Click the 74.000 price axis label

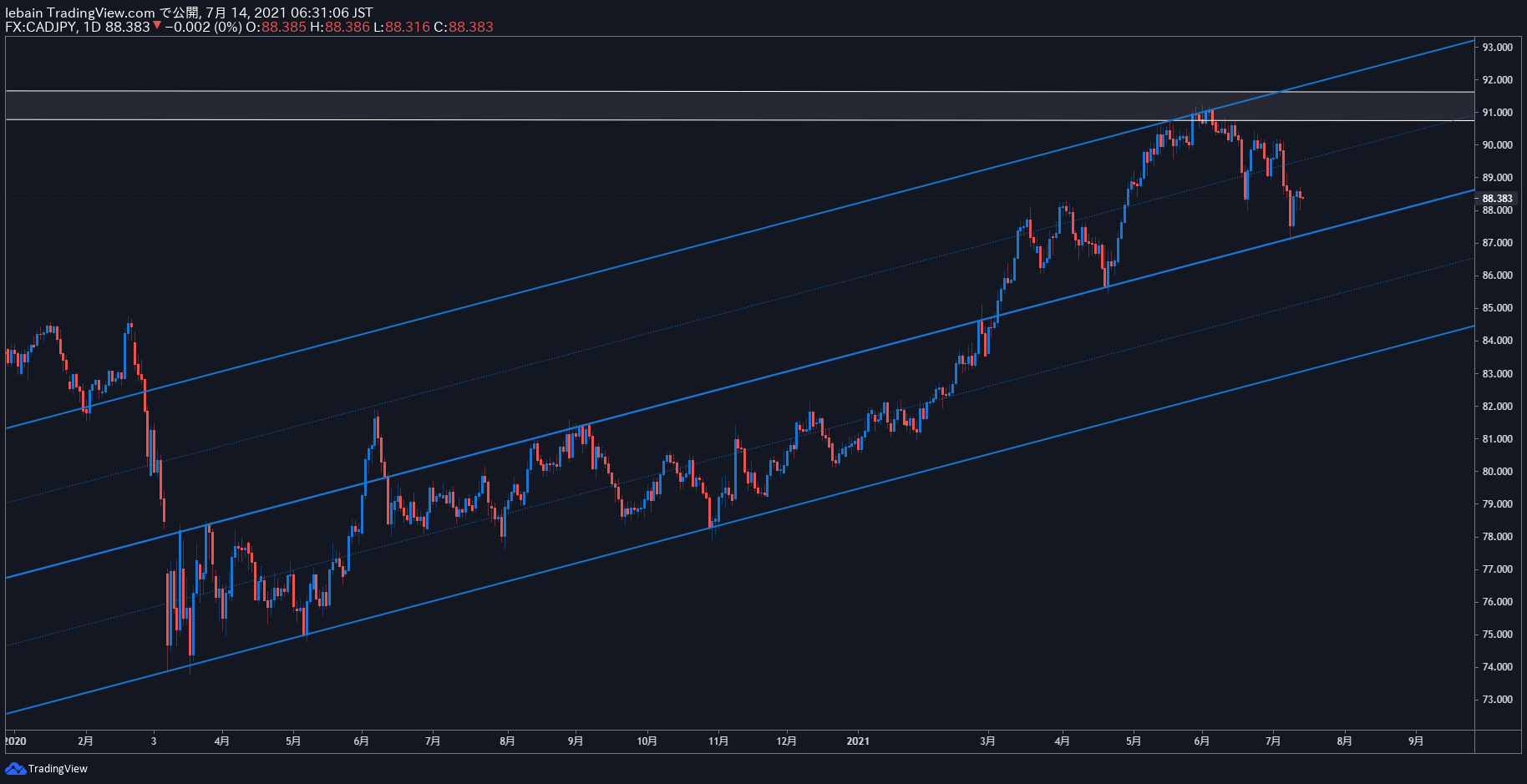(x=1497, y=667)
